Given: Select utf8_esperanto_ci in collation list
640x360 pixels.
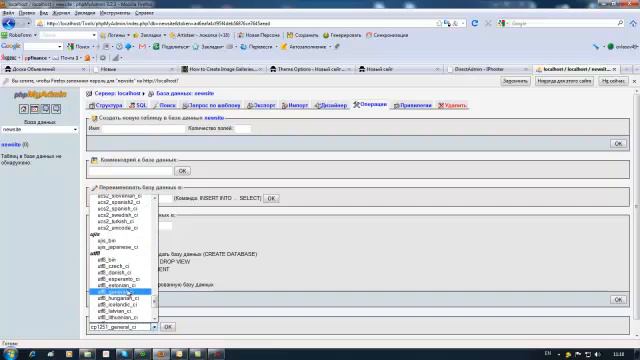Looking at the screenshot, I should 119,279.
